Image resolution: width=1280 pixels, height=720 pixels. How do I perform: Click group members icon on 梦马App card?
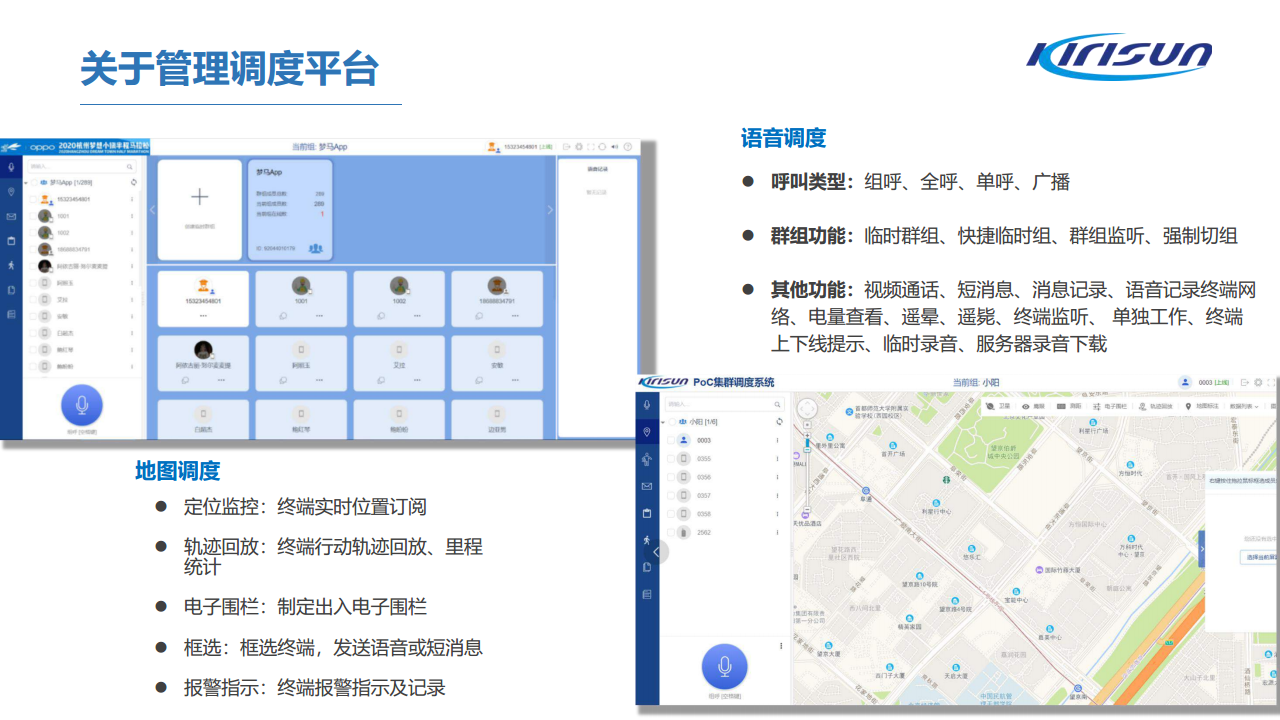pyautogui.click(x=316, y=248)
